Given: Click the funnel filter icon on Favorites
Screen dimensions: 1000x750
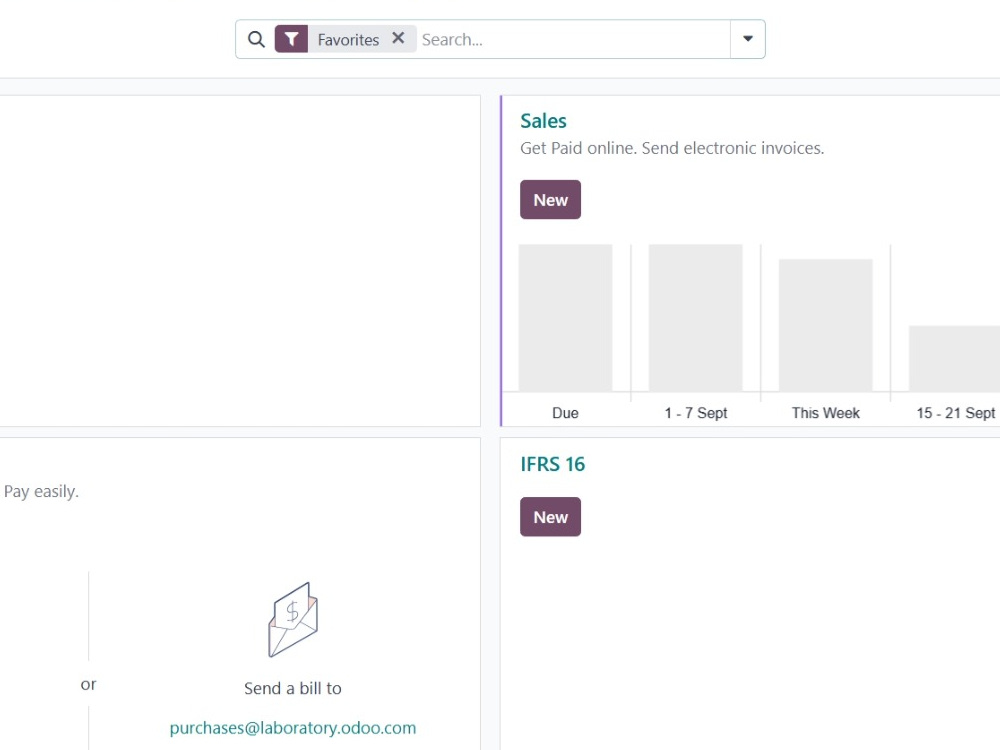Looking at the screenshot, I should tap(291, 40).
